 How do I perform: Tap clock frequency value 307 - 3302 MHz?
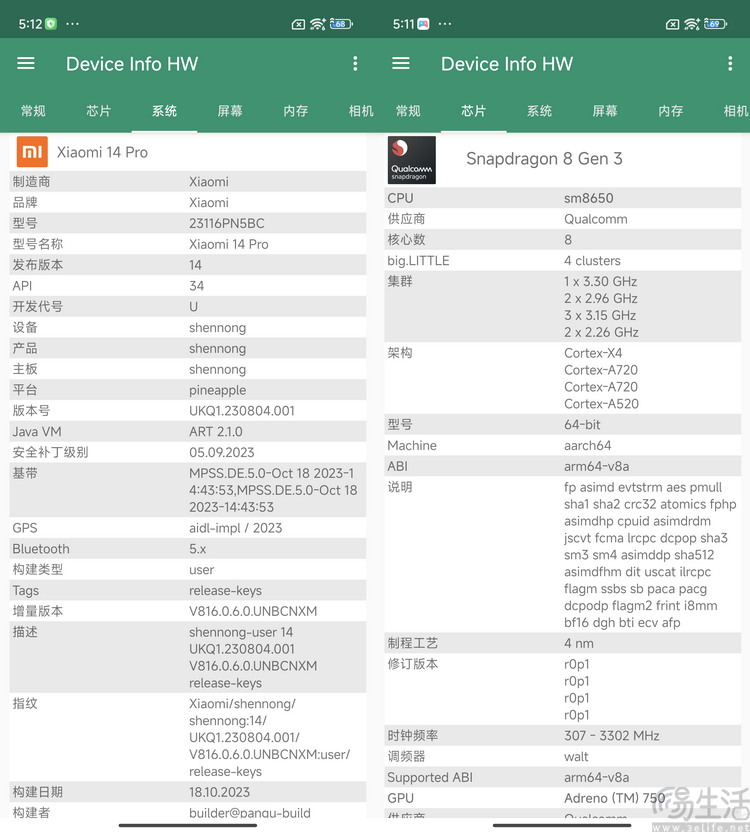pos(612,736)
